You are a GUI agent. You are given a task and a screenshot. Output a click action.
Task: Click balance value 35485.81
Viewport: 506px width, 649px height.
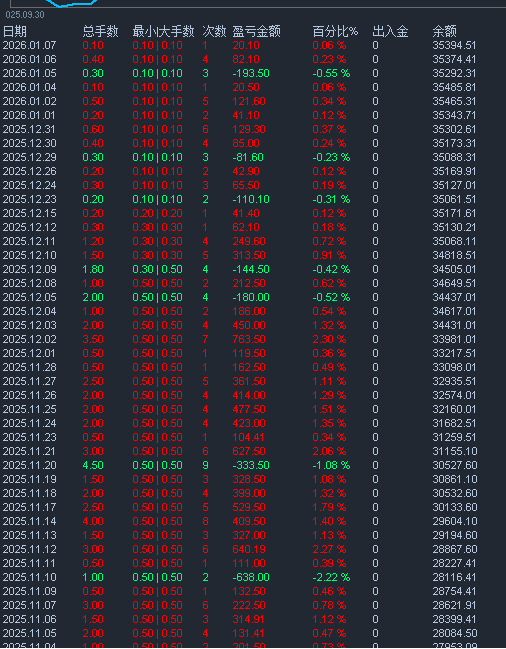(454, 87)
